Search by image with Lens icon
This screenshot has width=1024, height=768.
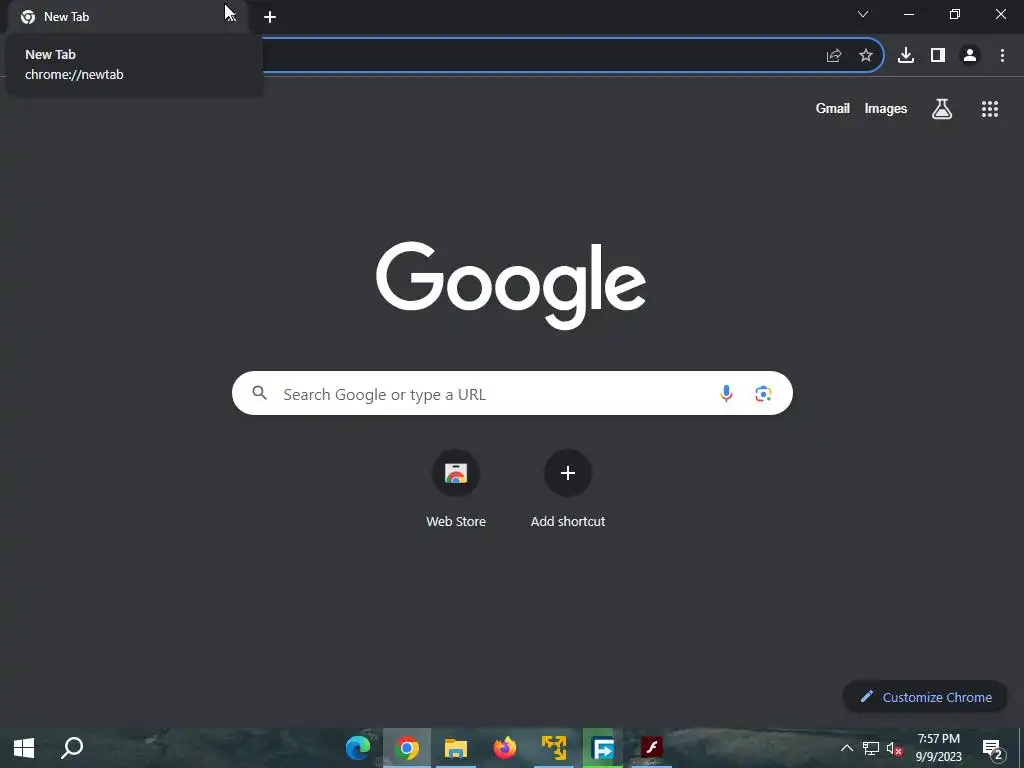(763, 393)
